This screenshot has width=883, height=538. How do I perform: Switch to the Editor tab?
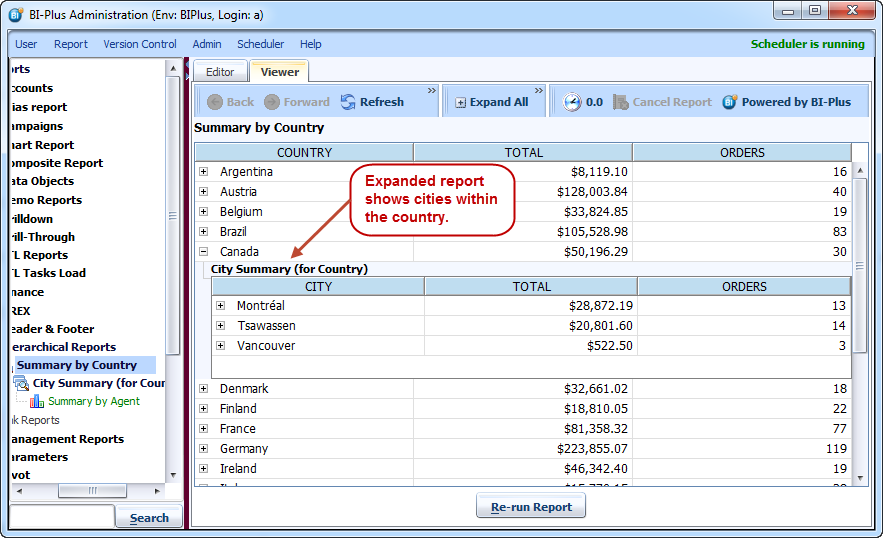(x=220, y=72)
